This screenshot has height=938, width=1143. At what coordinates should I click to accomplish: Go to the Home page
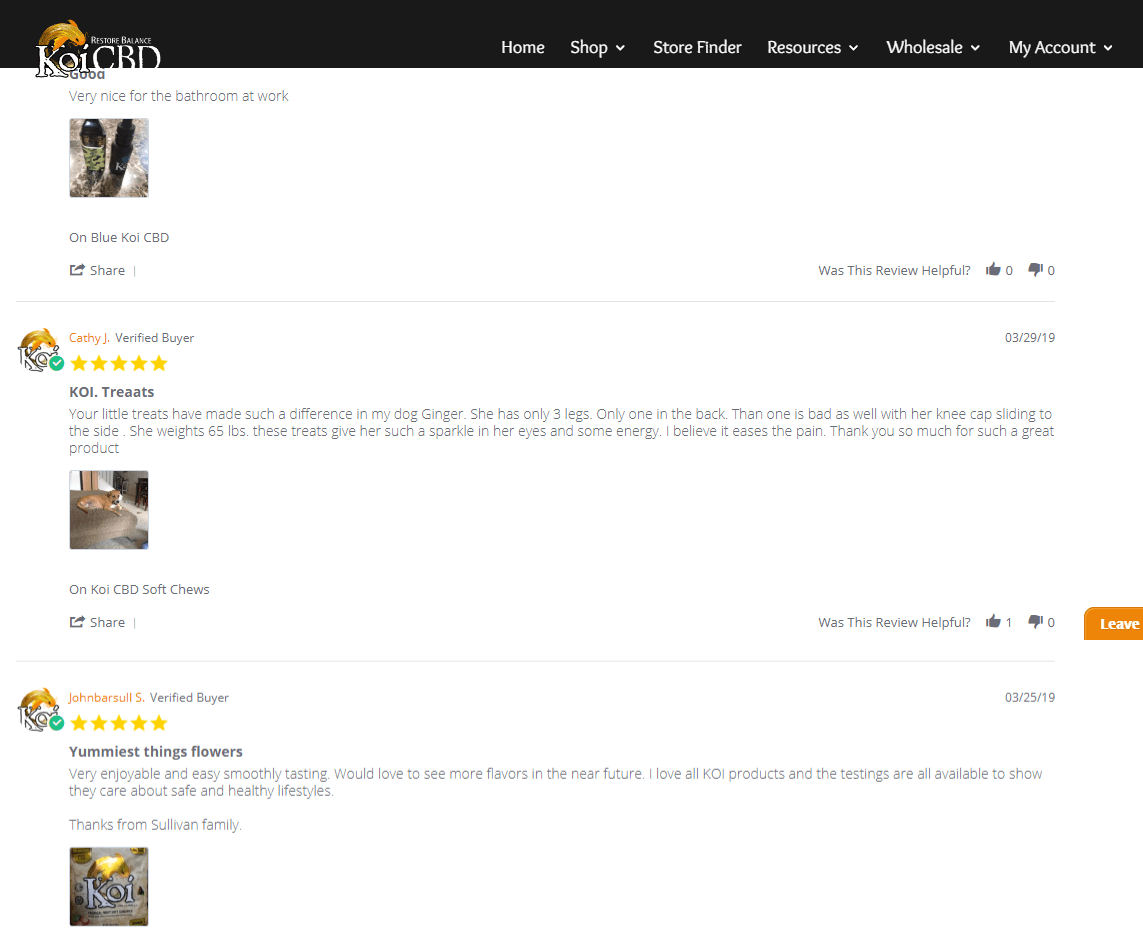pos(523,47)
